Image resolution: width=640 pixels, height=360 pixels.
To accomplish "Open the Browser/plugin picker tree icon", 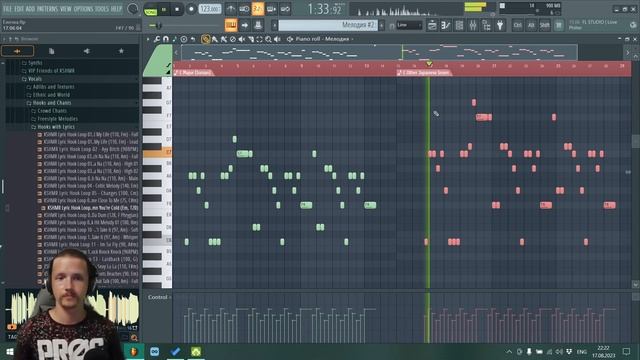I will (486, 25).
